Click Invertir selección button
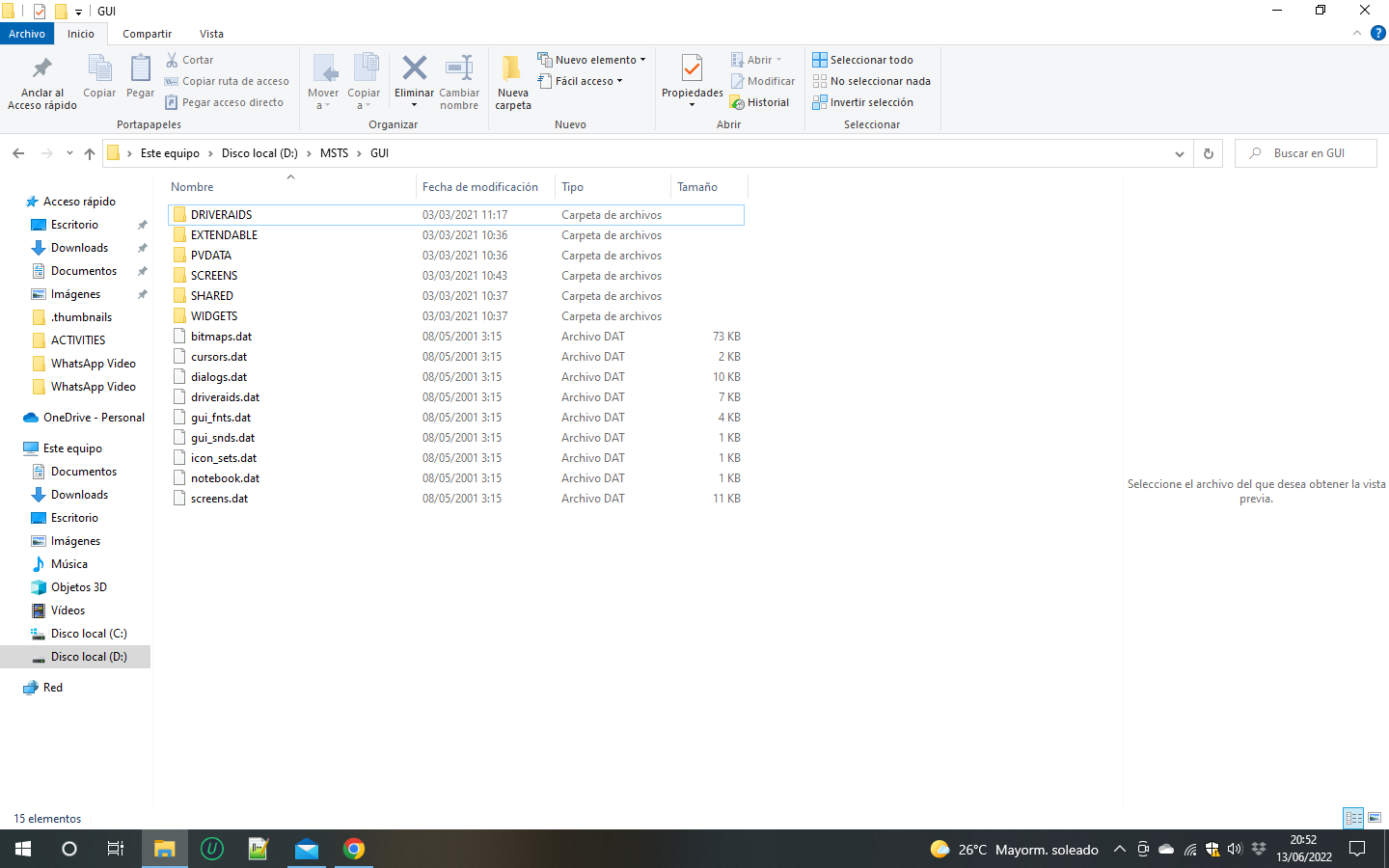The width and height of the screenshot is (1389, 868). coord(862,102)
